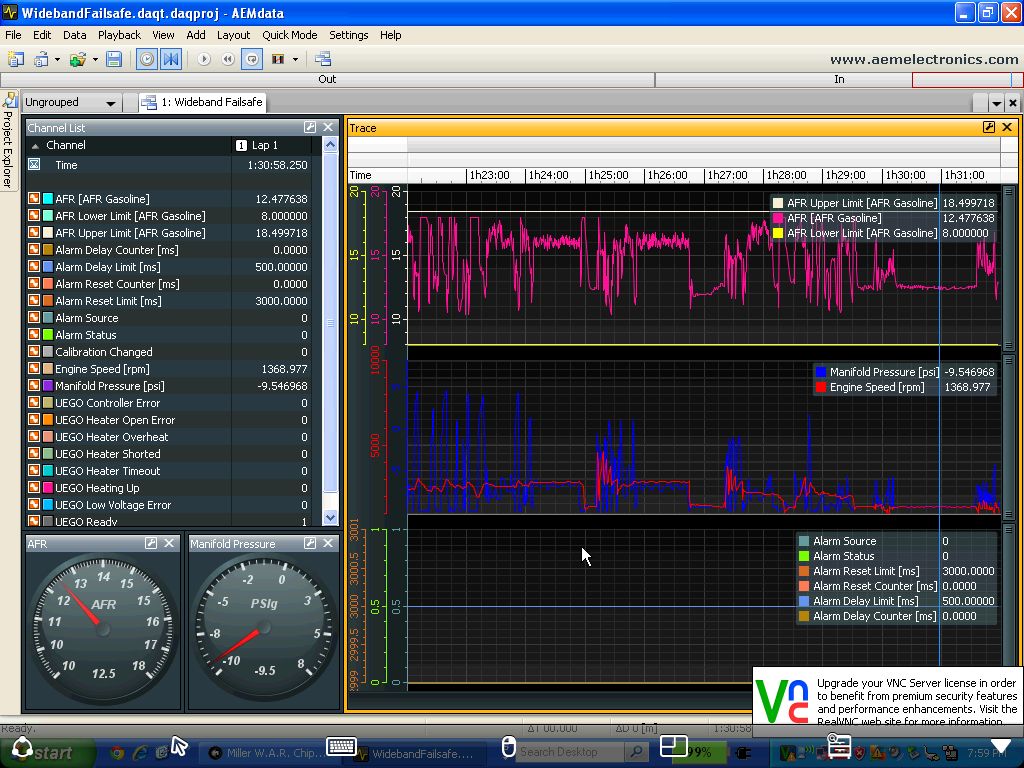Viewport: 1024px width, 768px height.
Task: Click the Channel List scrollbar down arrow
Action: pyautogui.click(x=330, y=518)
